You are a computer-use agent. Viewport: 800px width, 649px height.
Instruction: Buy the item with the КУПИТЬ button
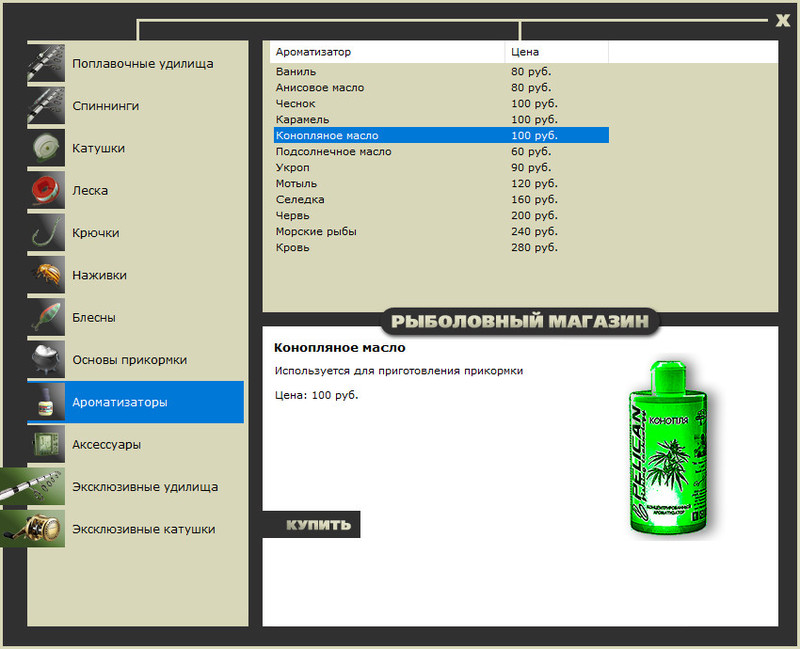point(311,525)
